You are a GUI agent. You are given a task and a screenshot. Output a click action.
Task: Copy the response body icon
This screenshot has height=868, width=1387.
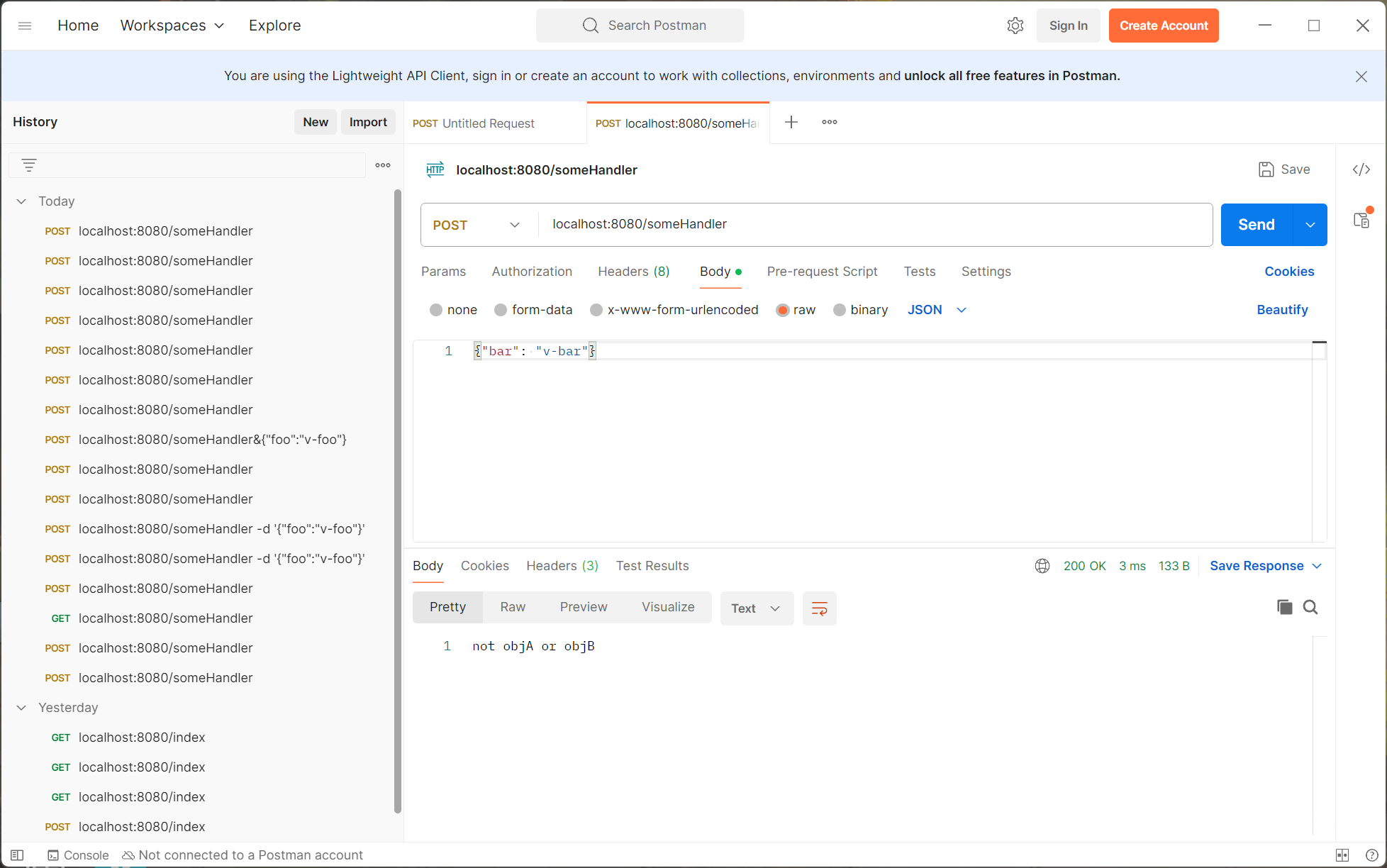click(1285, 607)
